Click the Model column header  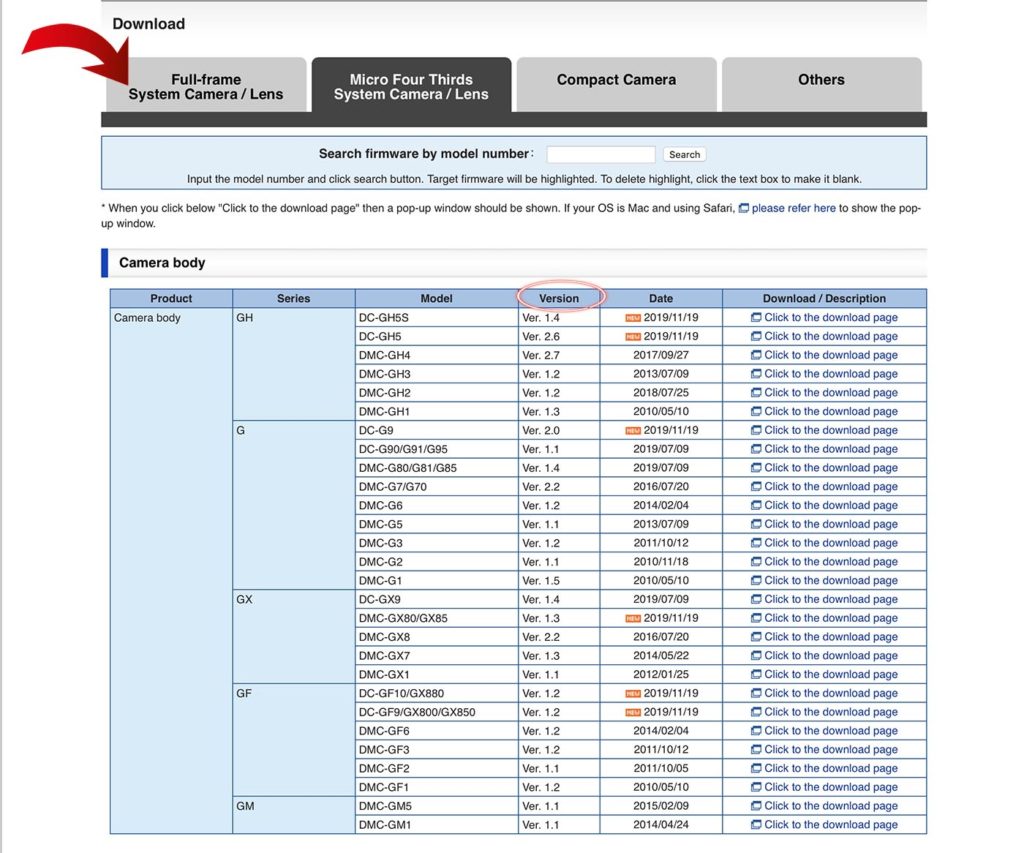coord(436,298)
